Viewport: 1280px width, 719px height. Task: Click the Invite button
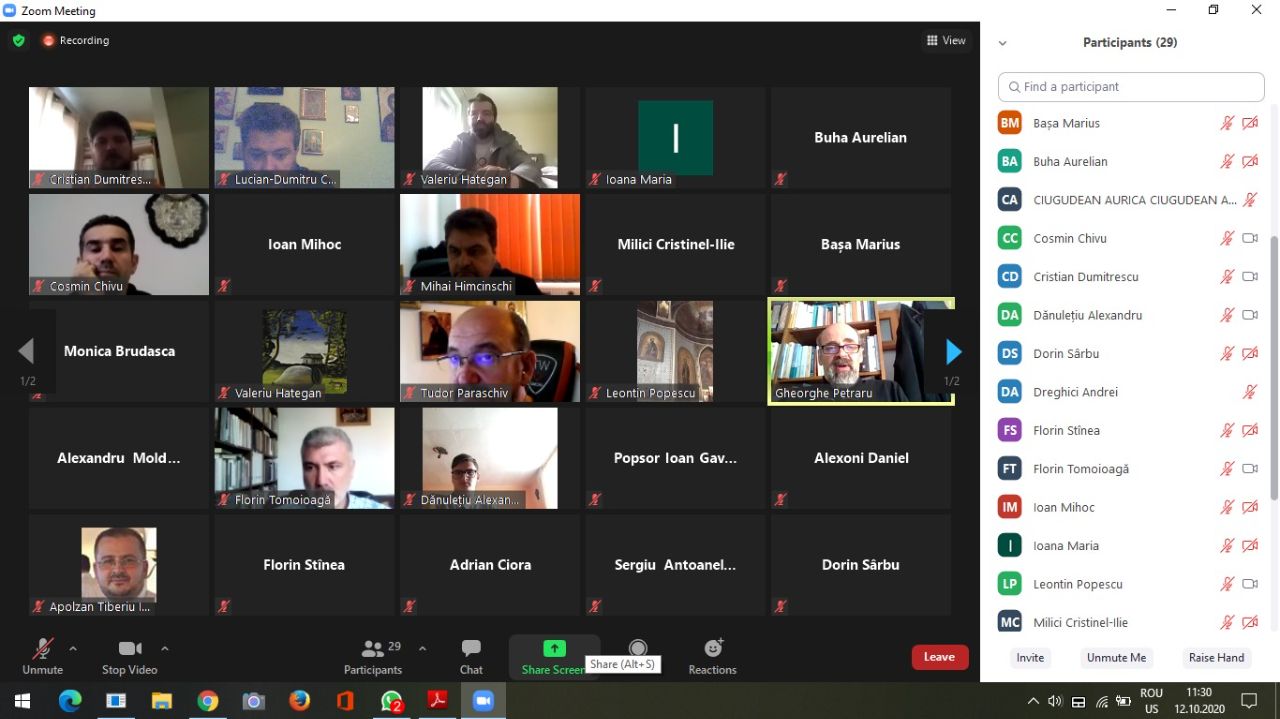point(1030,658)
